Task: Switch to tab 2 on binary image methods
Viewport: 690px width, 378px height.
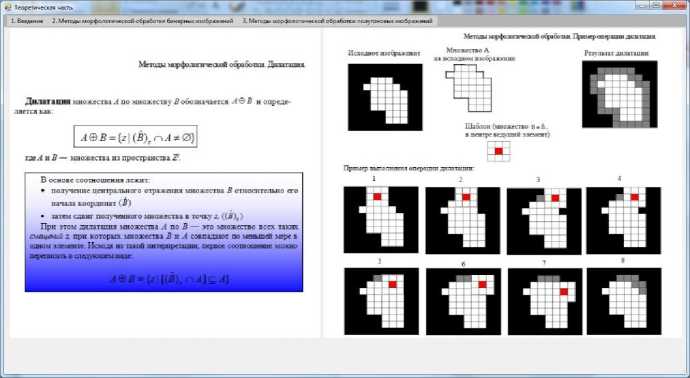Action: [x=143, y=21]
